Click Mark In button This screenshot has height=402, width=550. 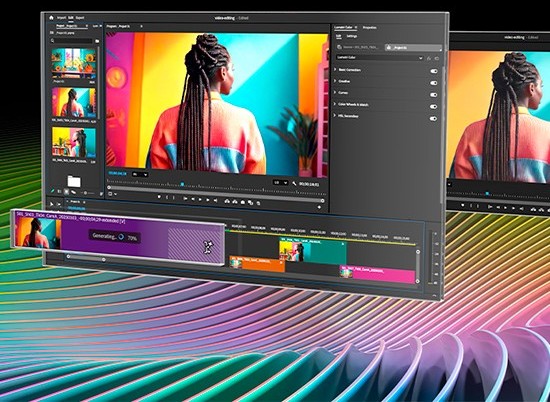[167, 198]
